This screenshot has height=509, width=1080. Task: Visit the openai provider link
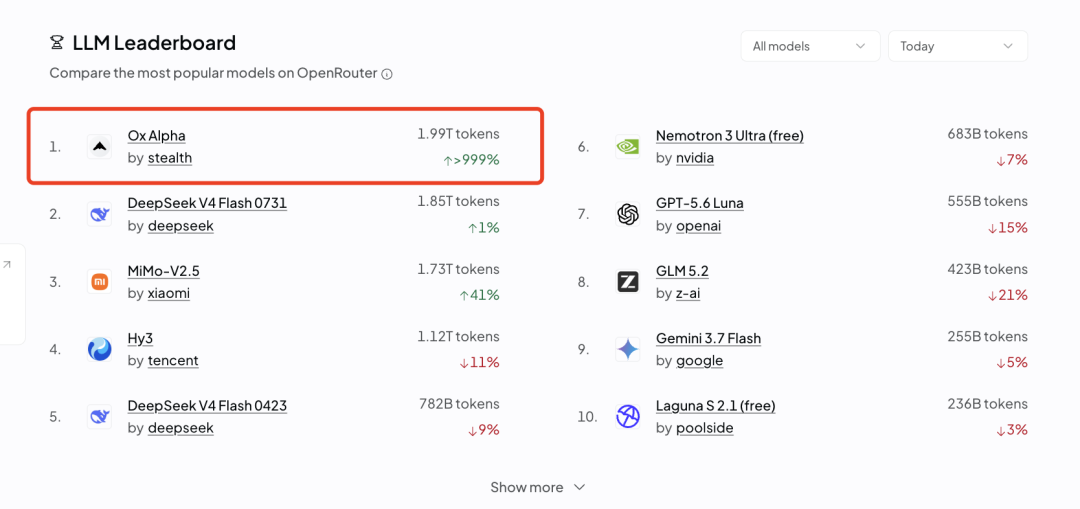698,225
